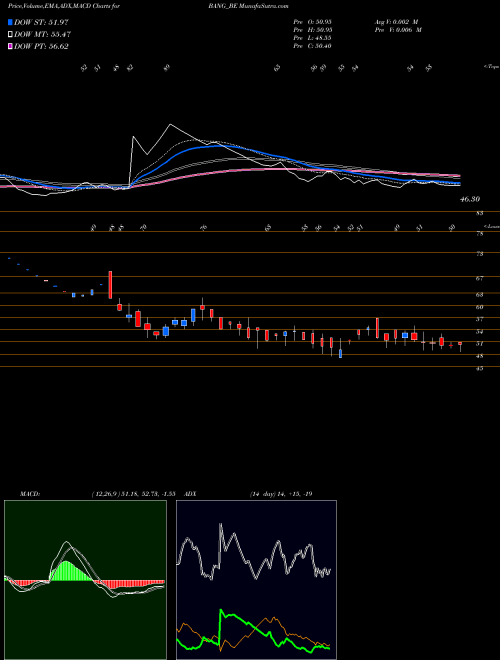Click the 'Price,Volume,EMA,ADX,MACD Charts for' heading
The width and height of the screenshot is (500, 660).
[64, 7]
